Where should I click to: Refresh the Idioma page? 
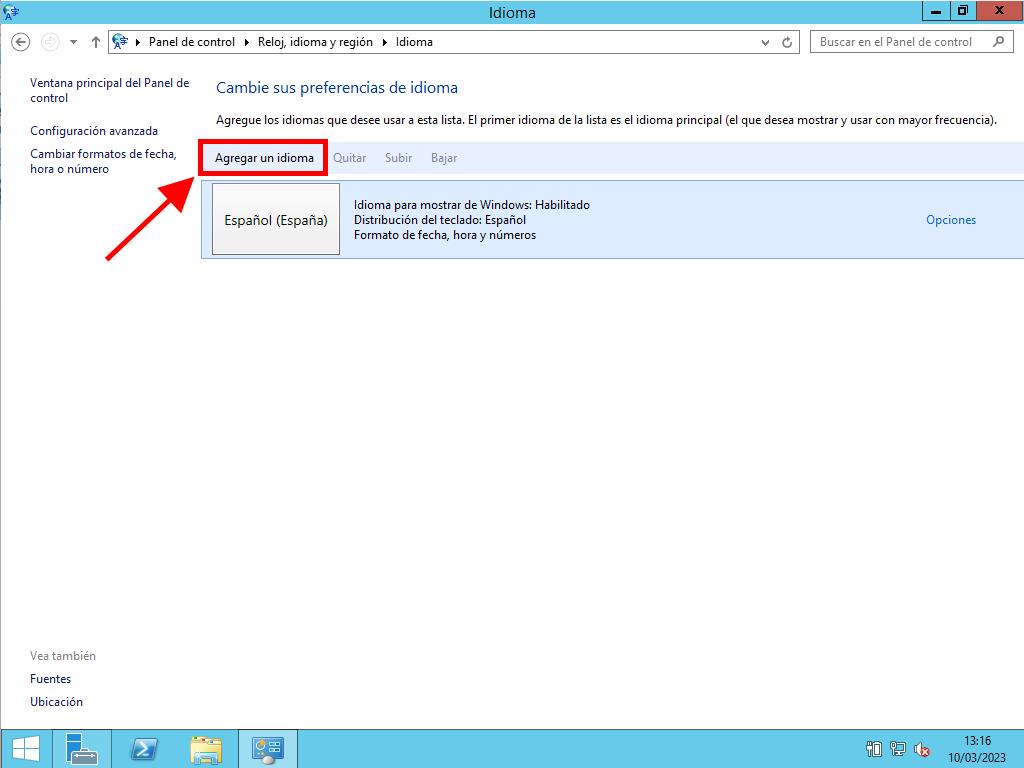(x=787, y=42)
